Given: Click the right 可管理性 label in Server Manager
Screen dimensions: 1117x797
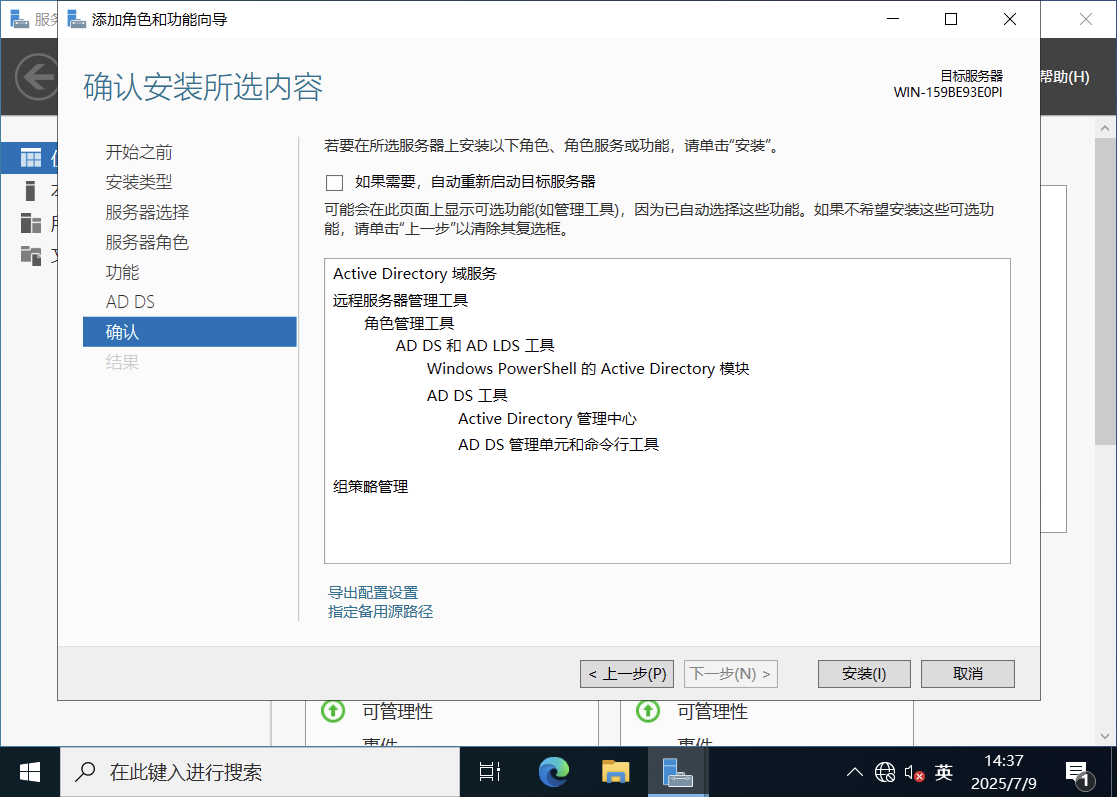Looking at the screenshot, I should tap(712, 712).
